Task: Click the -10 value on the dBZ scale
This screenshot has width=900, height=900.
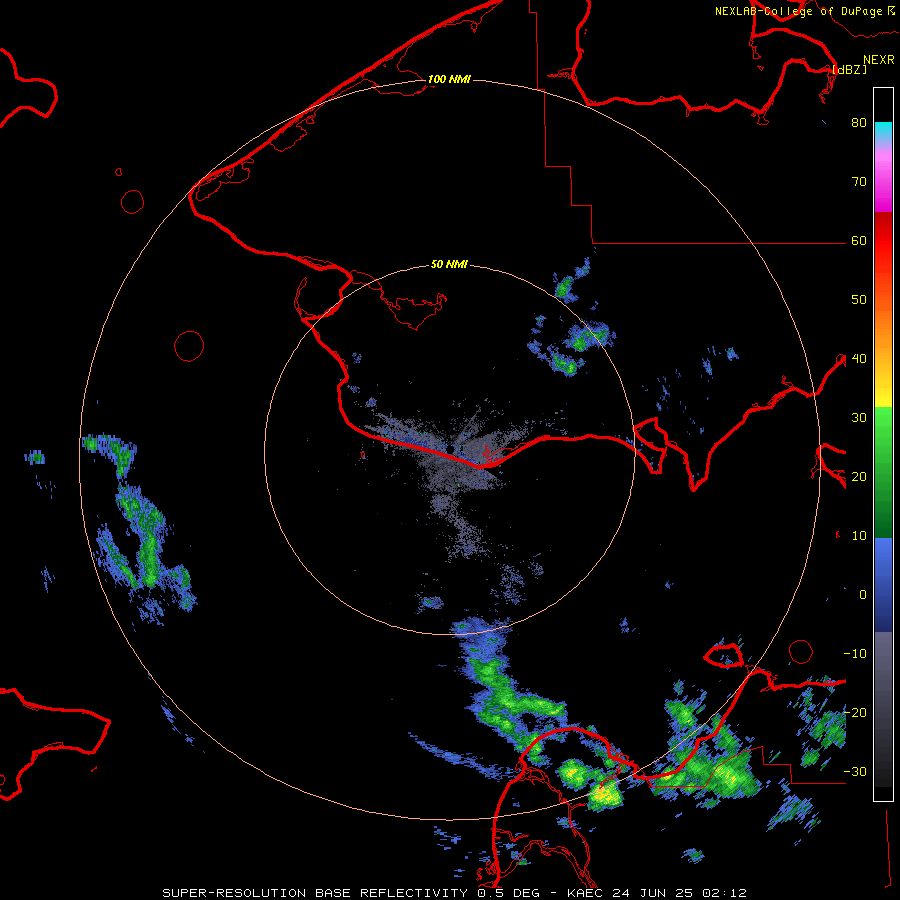Action: (855, 654)
